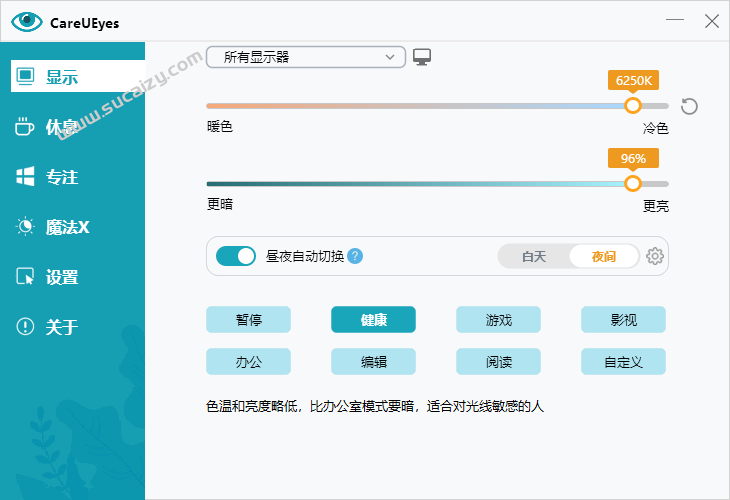The height and width of the screenshot is (500, 730).
Task: Select the 健康 health preset
Action: coord(373,320)
